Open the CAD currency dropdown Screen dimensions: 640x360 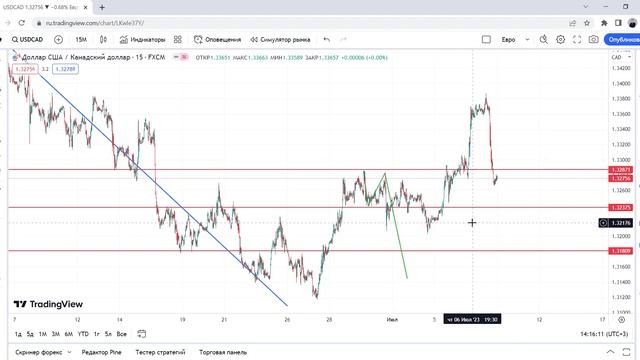pyautogui.click(x=621, y=57)
